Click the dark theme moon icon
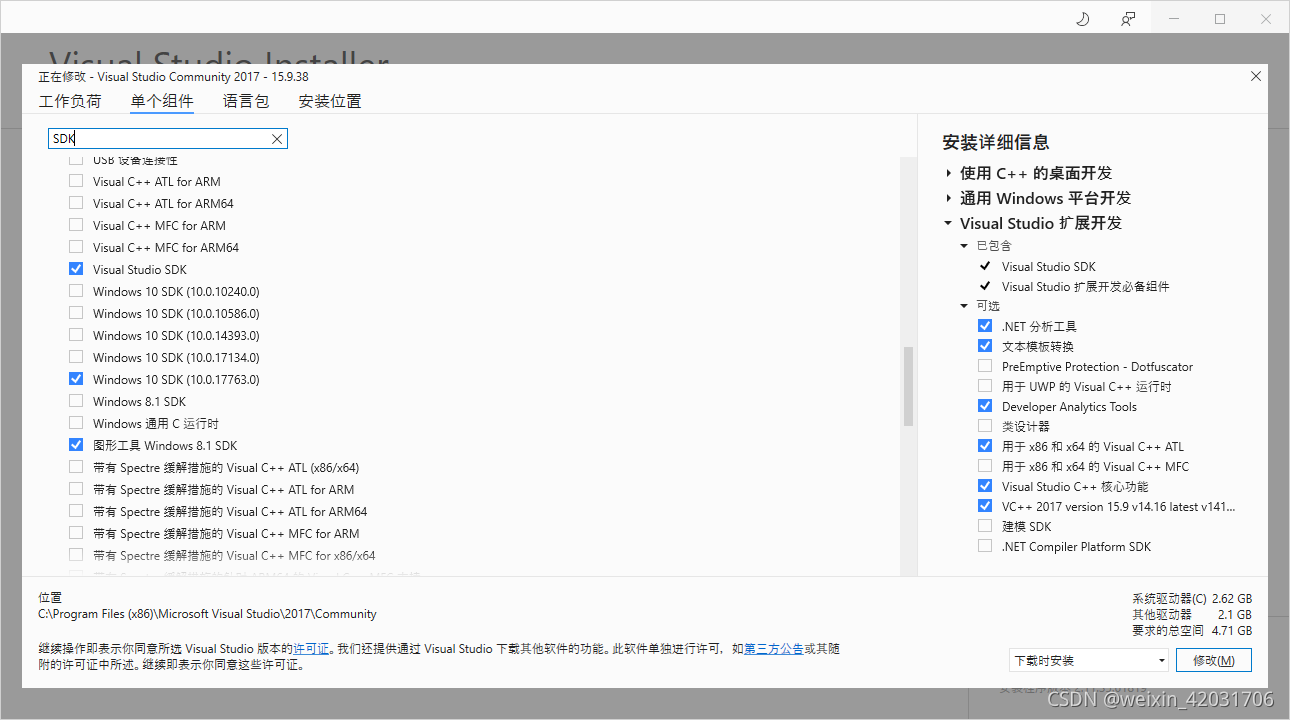1290x720 pixels. [x=1082, y=18]
